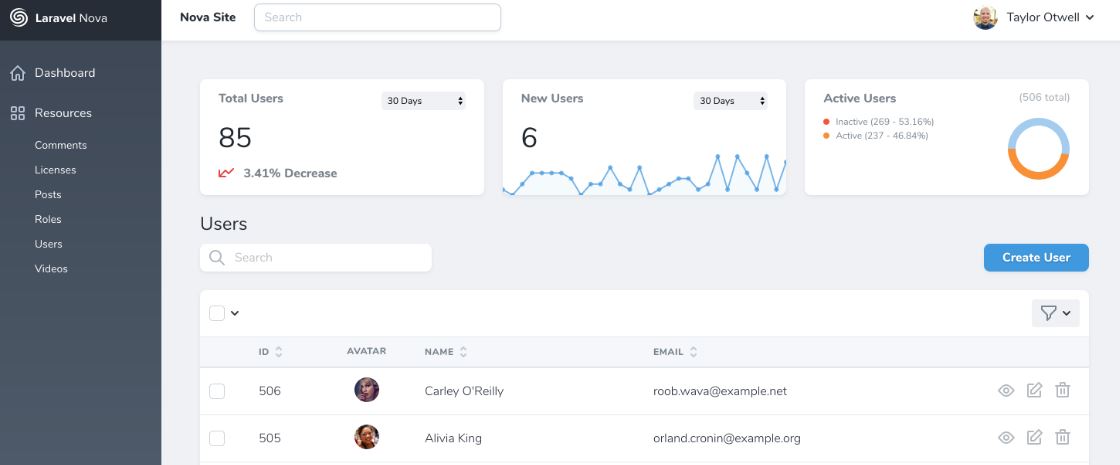Click the Laravel Nova logo icon

point(18,17)
